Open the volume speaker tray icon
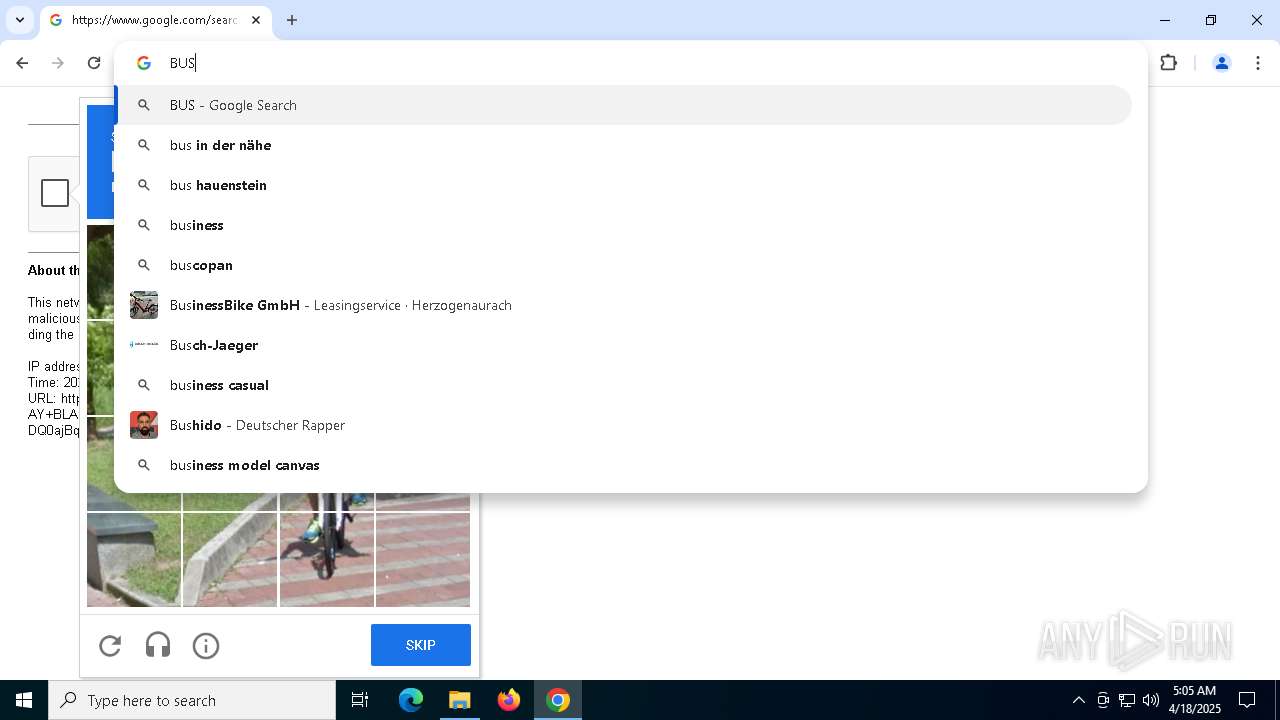 1150,700
